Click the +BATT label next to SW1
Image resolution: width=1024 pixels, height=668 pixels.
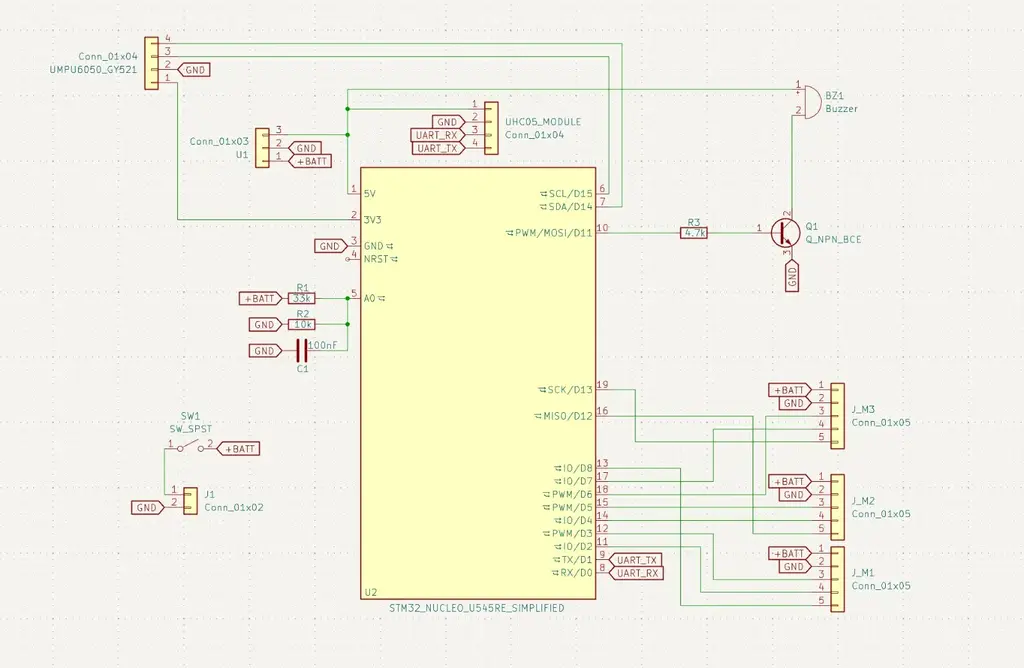tap(238, 449)
